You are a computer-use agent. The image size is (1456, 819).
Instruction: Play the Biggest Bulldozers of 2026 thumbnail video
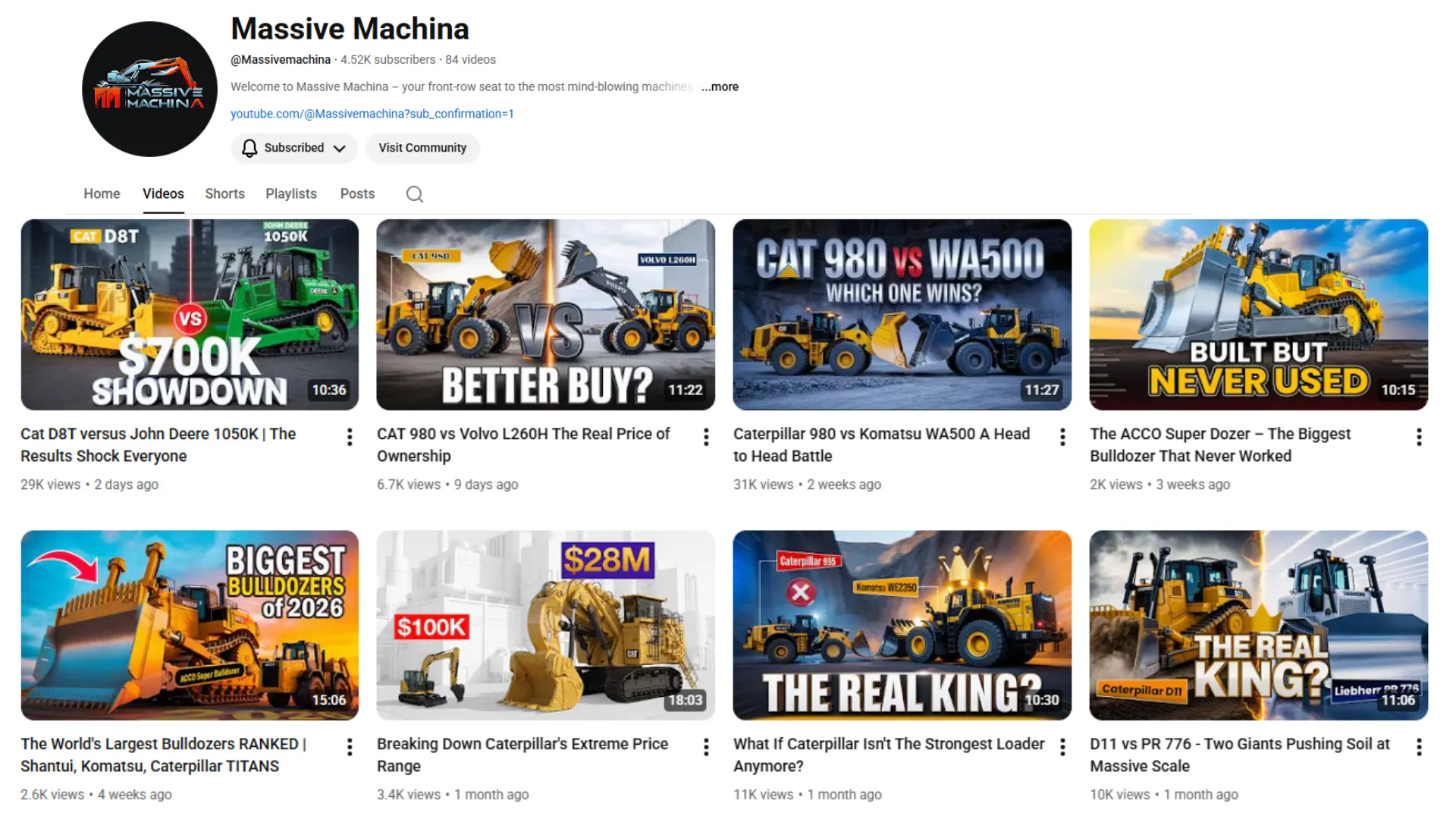tap(190, 625)
